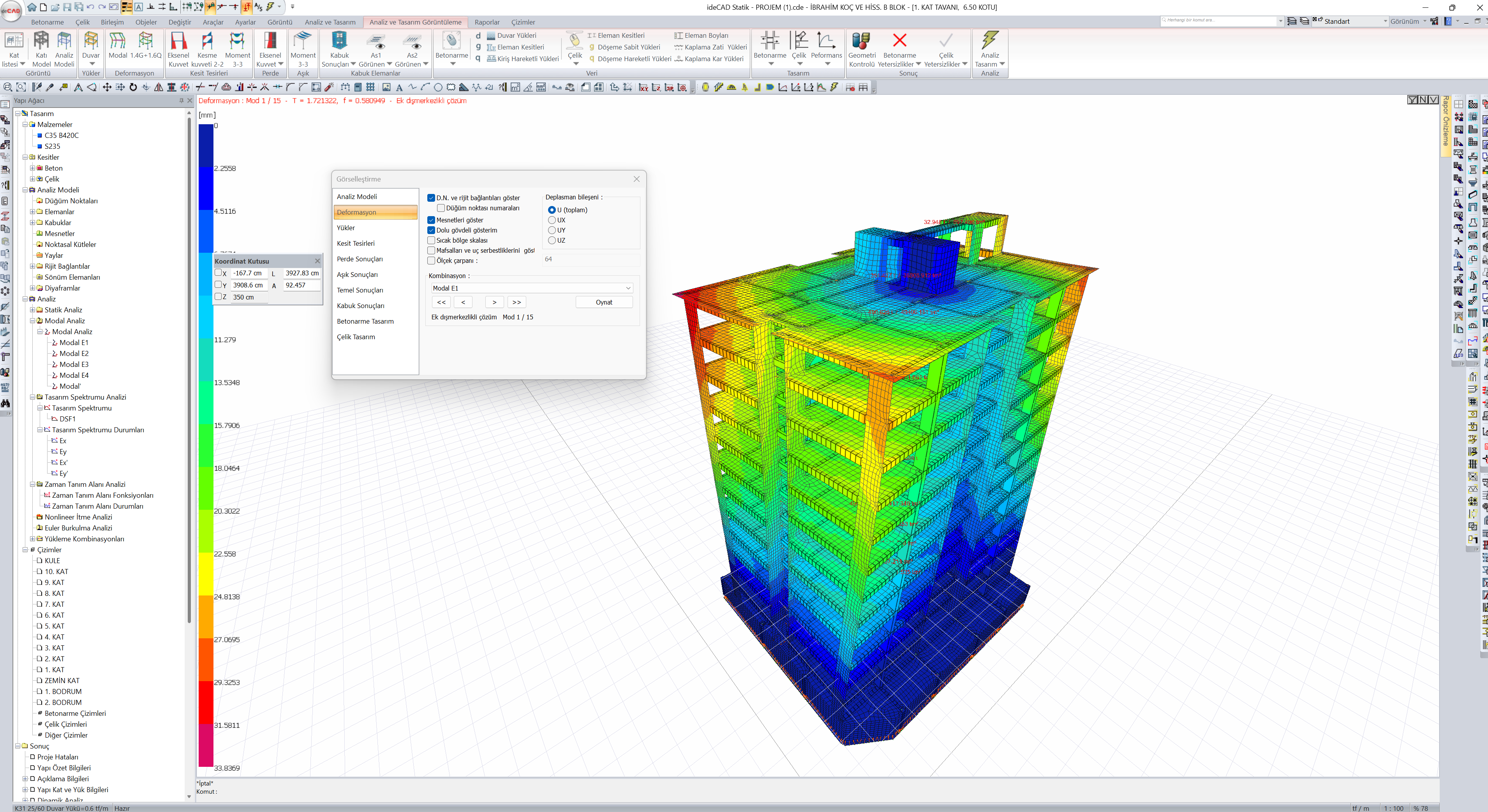Click the >> next-mode button
Image resolution: width=1488 pixels, height=812 pixels.
click(517, 303)
